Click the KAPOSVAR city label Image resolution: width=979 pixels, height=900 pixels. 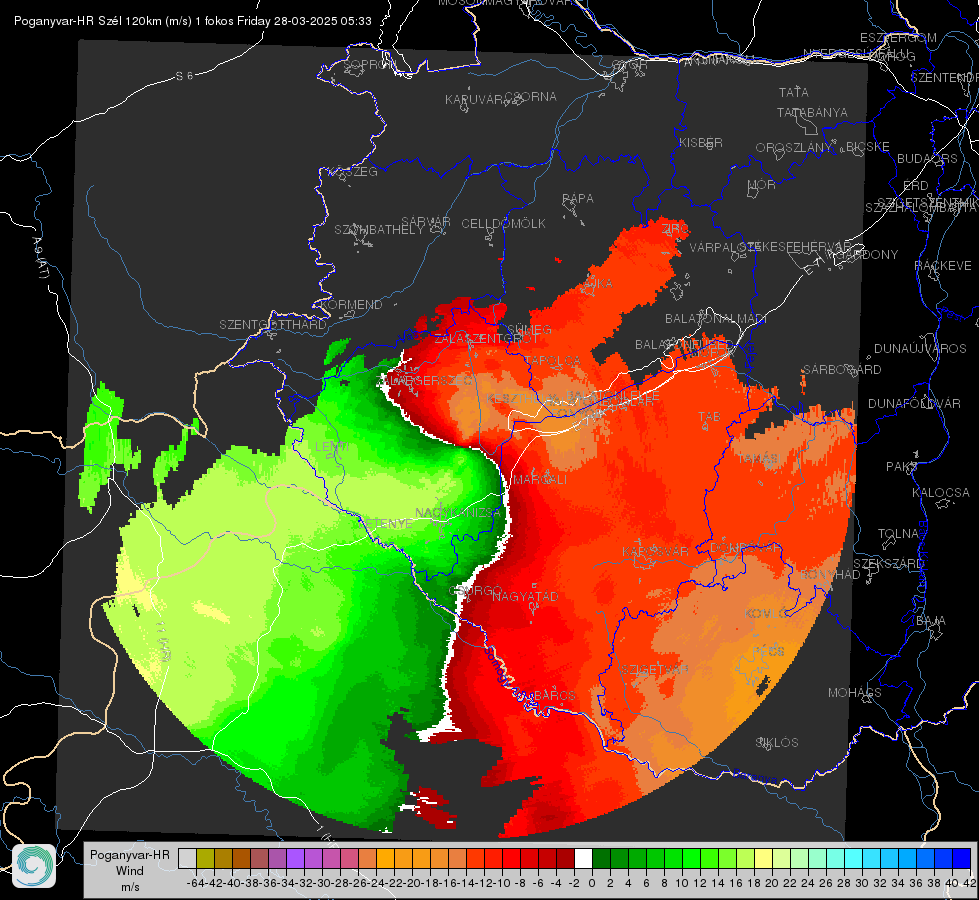click(x=655, y=551)
